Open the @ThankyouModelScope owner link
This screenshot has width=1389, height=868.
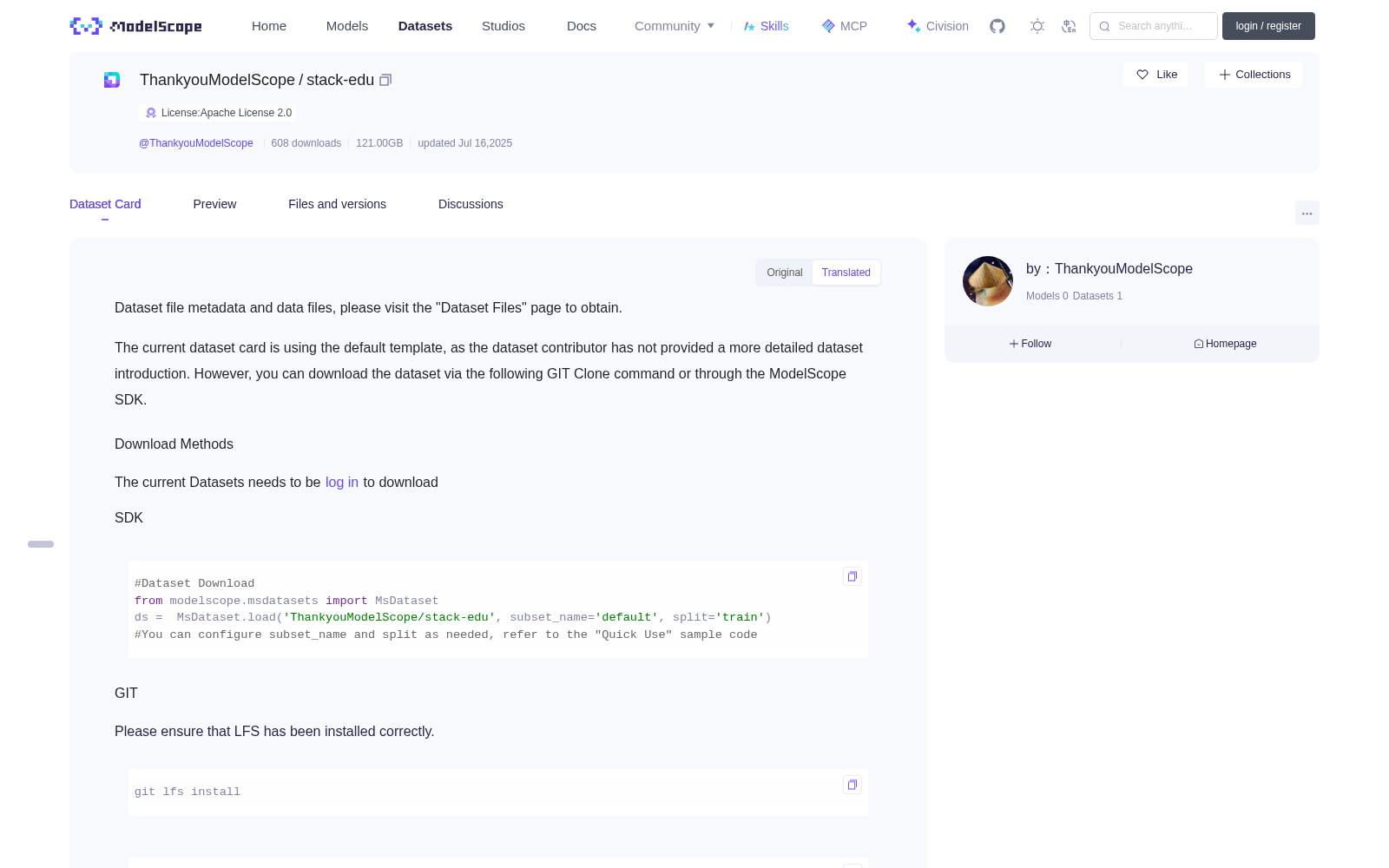pos(196,143)
